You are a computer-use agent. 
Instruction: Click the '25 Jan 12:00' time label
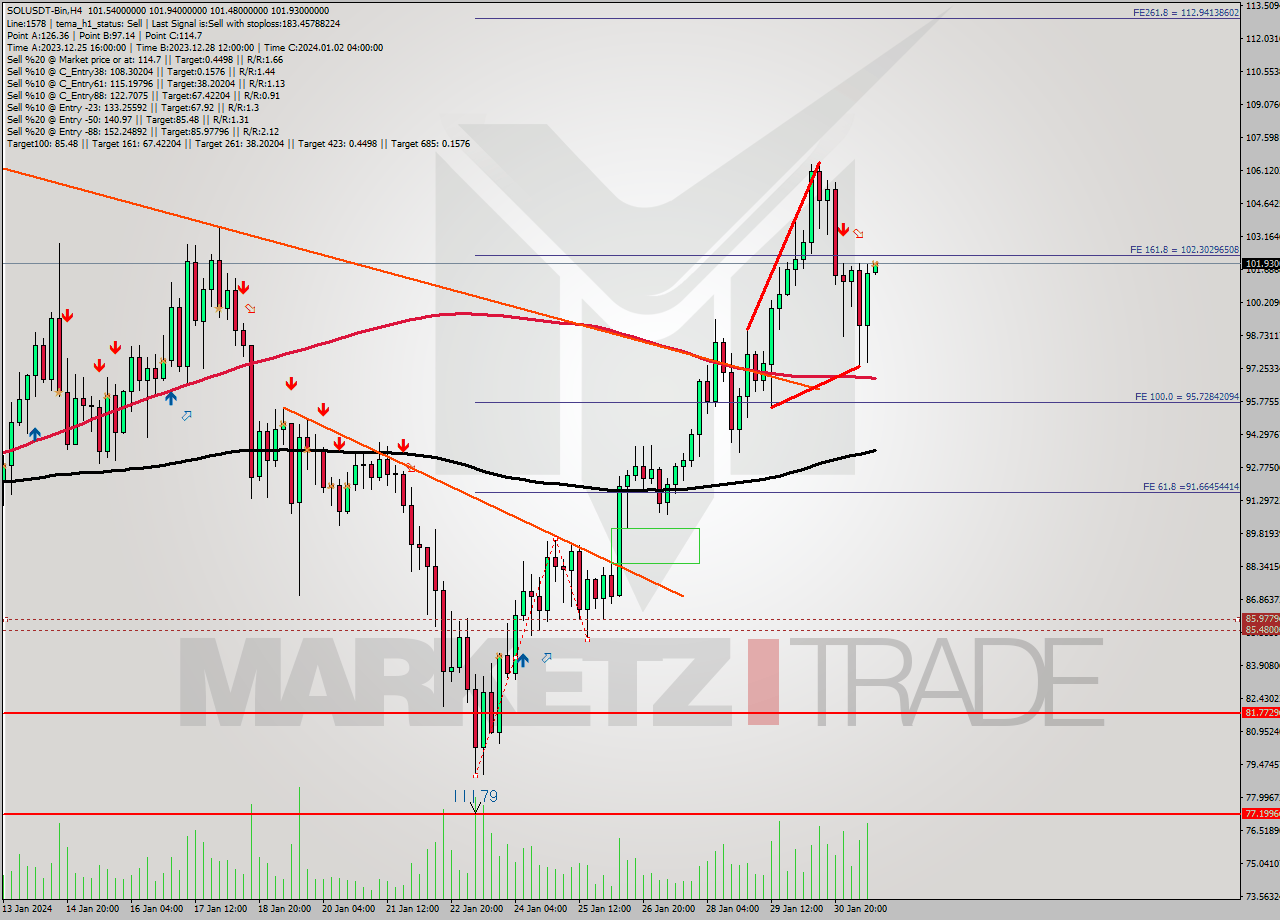605,909
